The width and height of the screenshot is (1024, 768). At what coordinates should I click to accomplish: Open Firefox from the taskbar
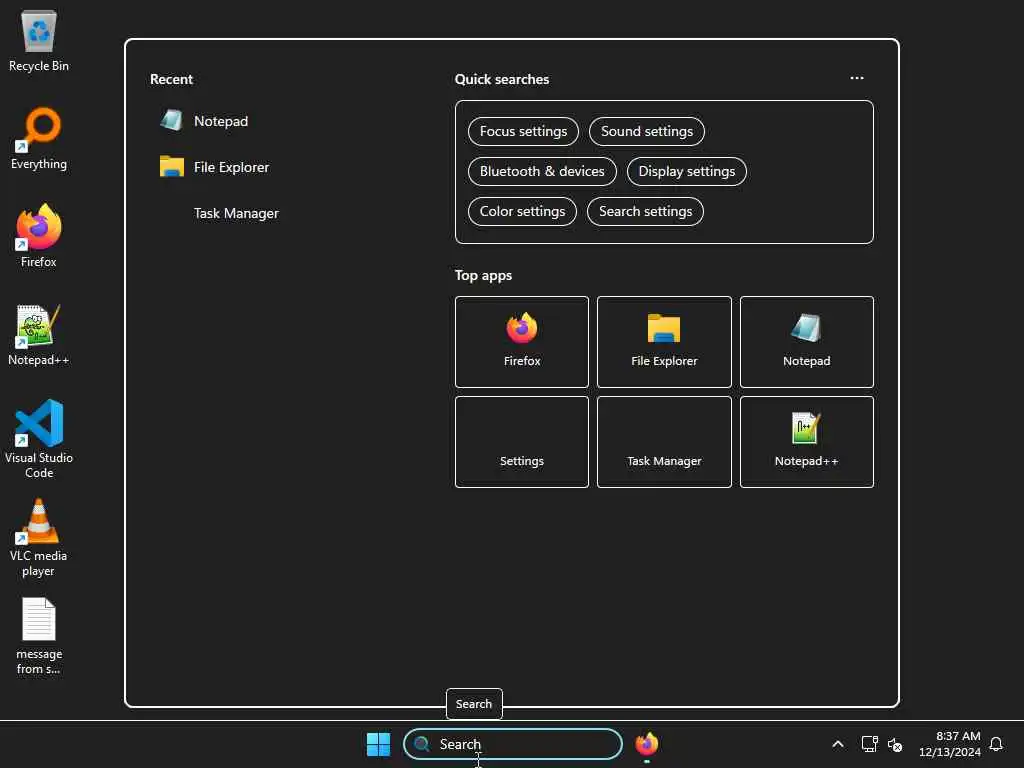click(647, 744)
